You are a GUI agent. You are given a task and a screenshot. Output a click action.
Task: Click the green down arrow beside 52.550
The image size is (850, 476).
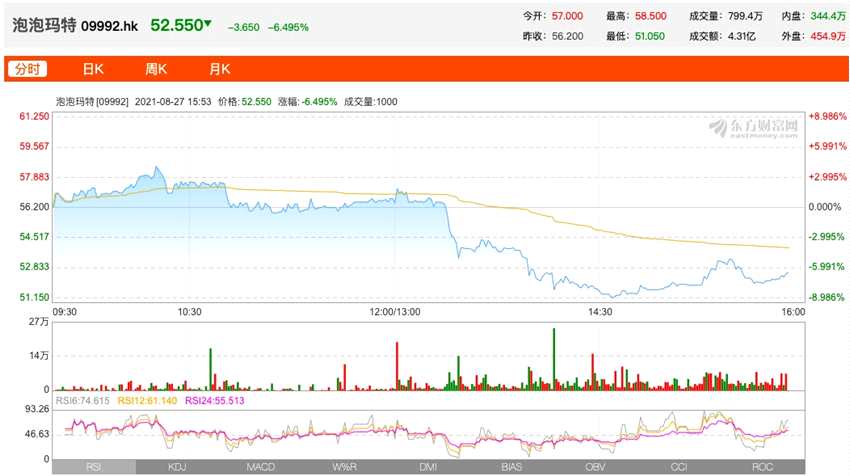208,23
